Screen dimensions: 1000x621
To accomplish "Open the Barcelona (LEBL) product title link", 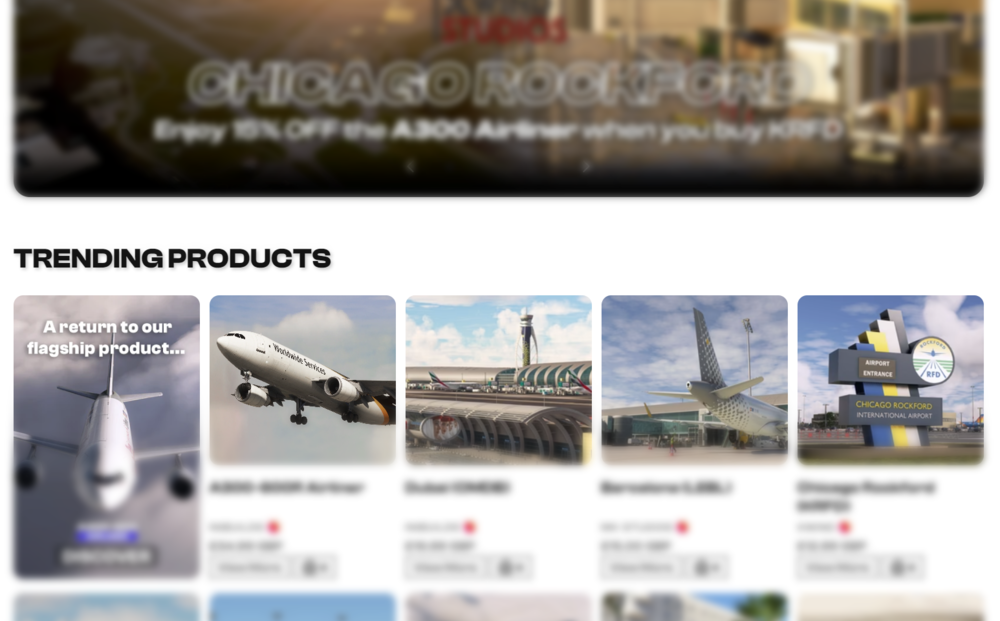I will click(x=666, y=488).
